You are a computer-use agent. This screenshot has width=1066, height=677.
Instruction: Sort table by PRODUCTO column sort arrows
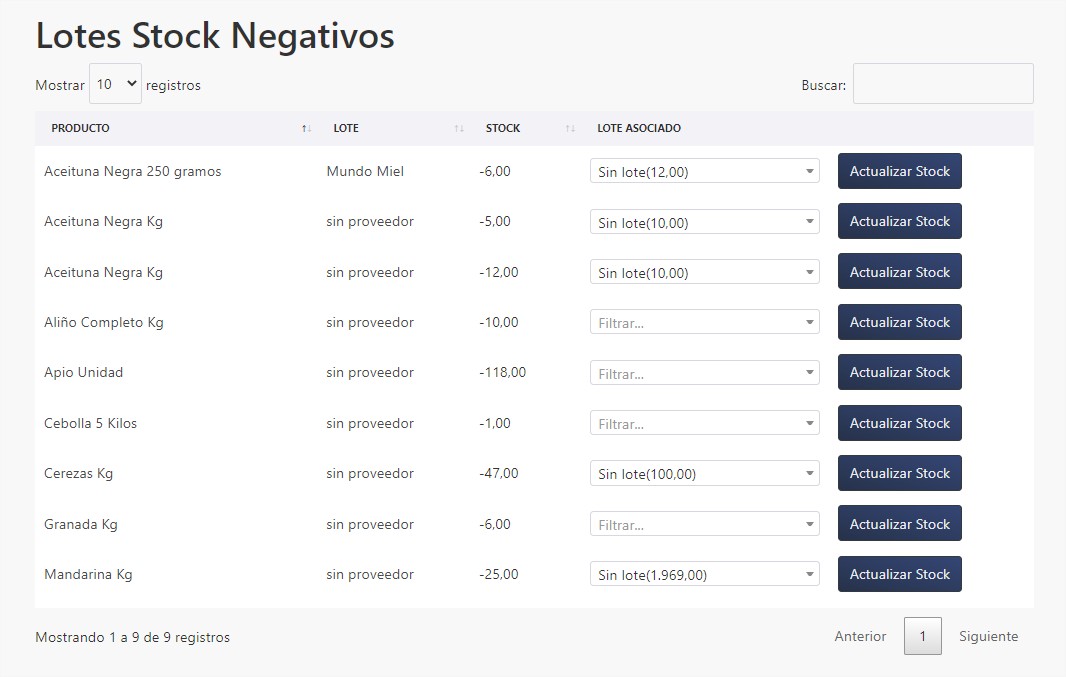point(307,128)
